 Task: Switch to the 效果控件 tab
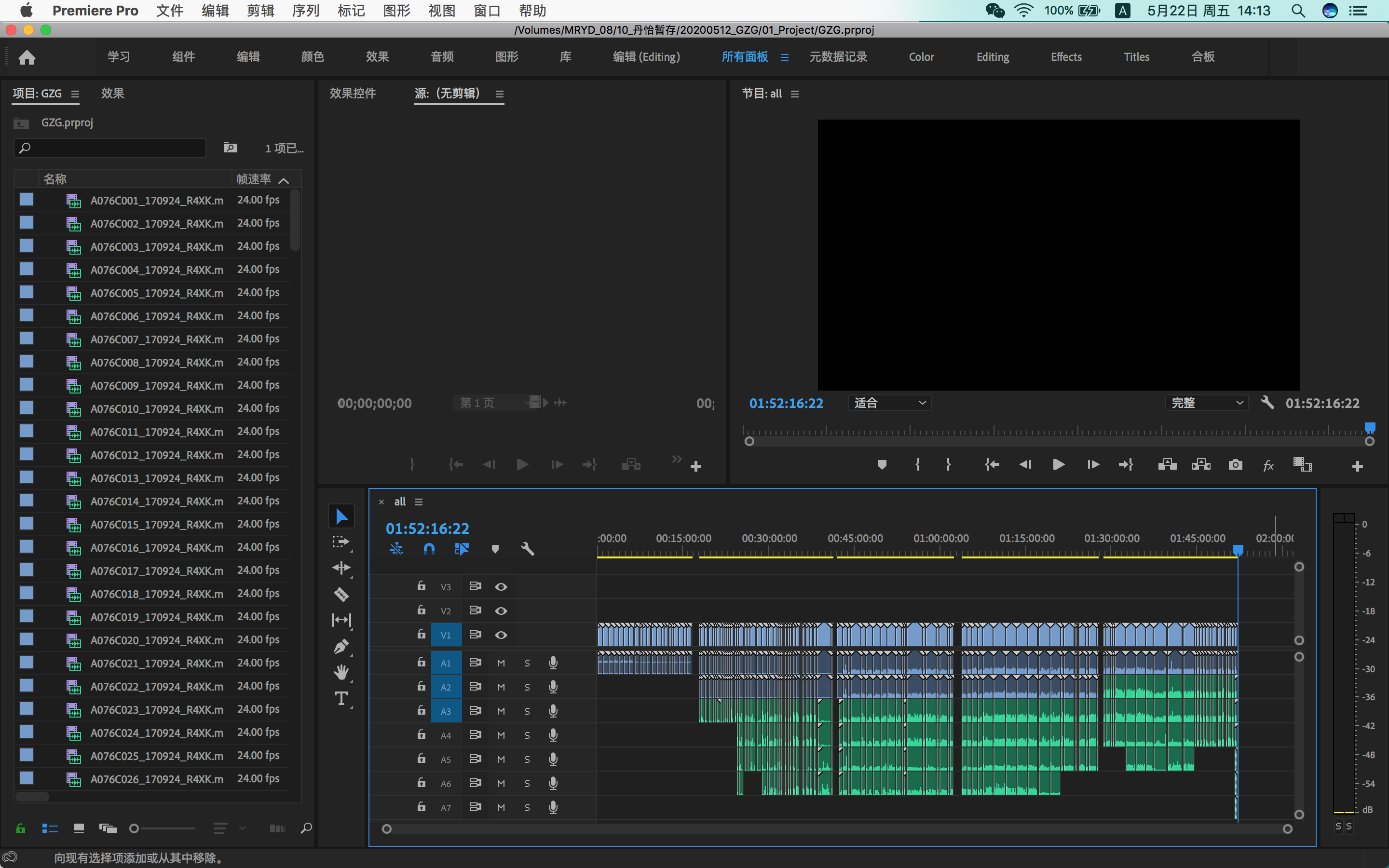pyautogui.click(x=353, y=94)
